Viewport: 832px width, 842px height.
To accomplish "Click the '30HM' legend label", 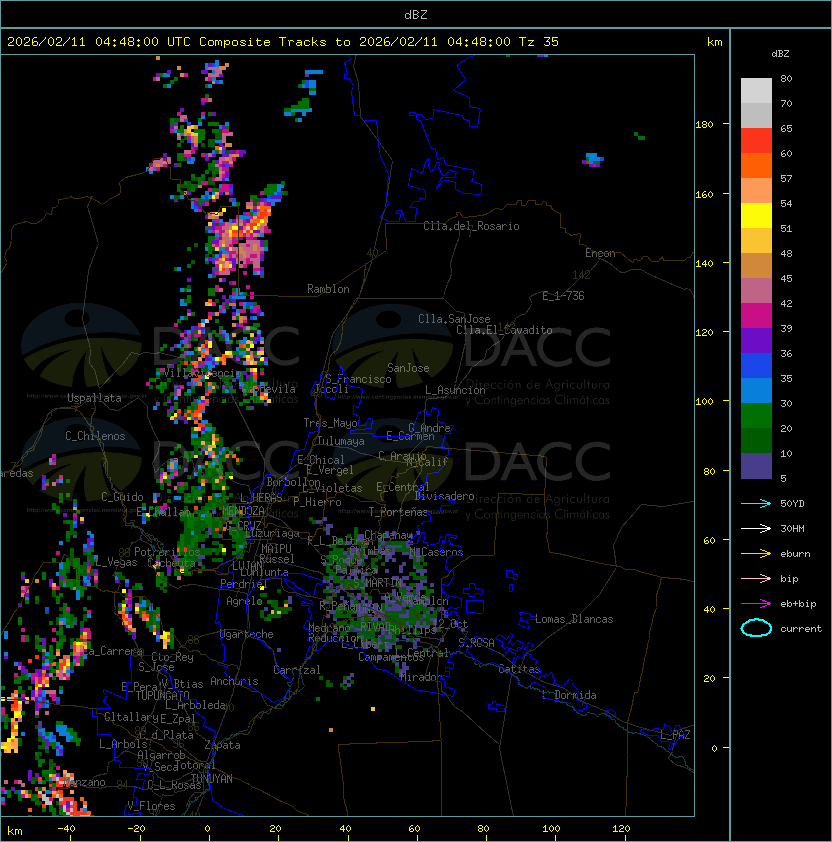I will [x=792, y=528].
